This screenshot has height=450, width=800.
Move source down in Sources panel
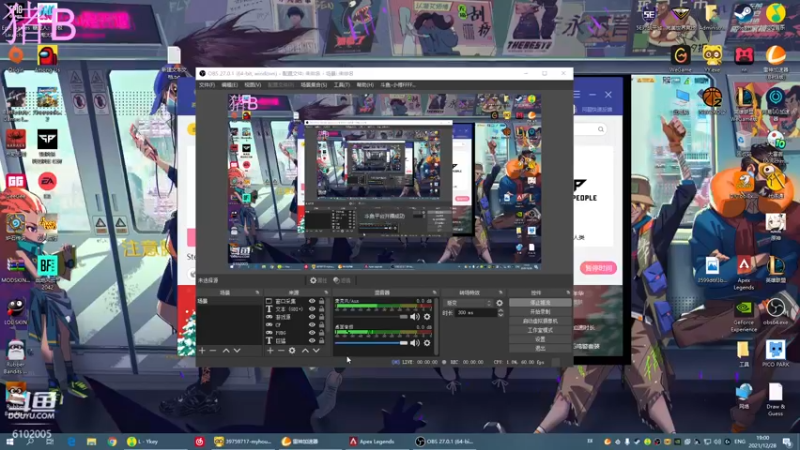point(316,351)
